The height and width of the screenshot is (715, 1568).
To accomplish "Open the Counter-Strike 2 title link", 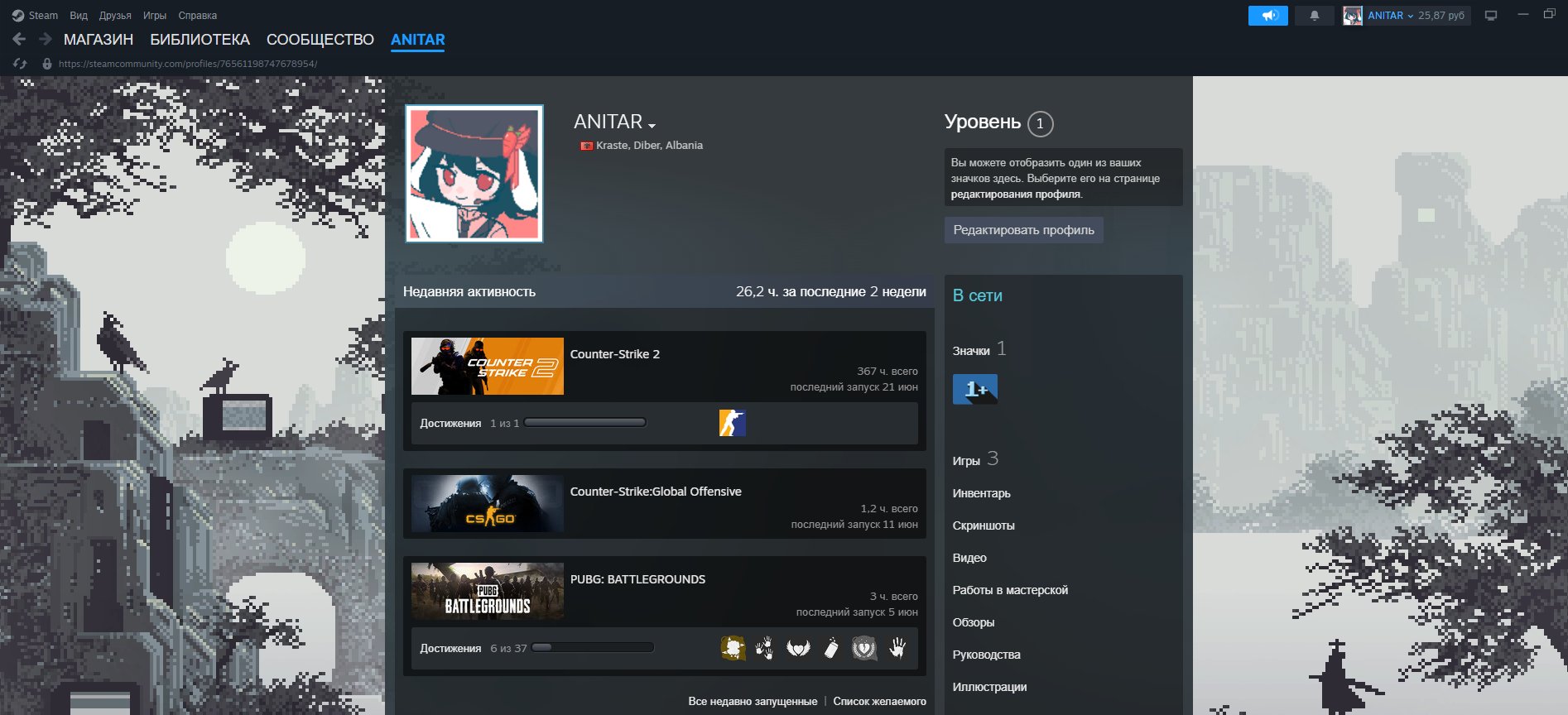I will coord(615,354).
